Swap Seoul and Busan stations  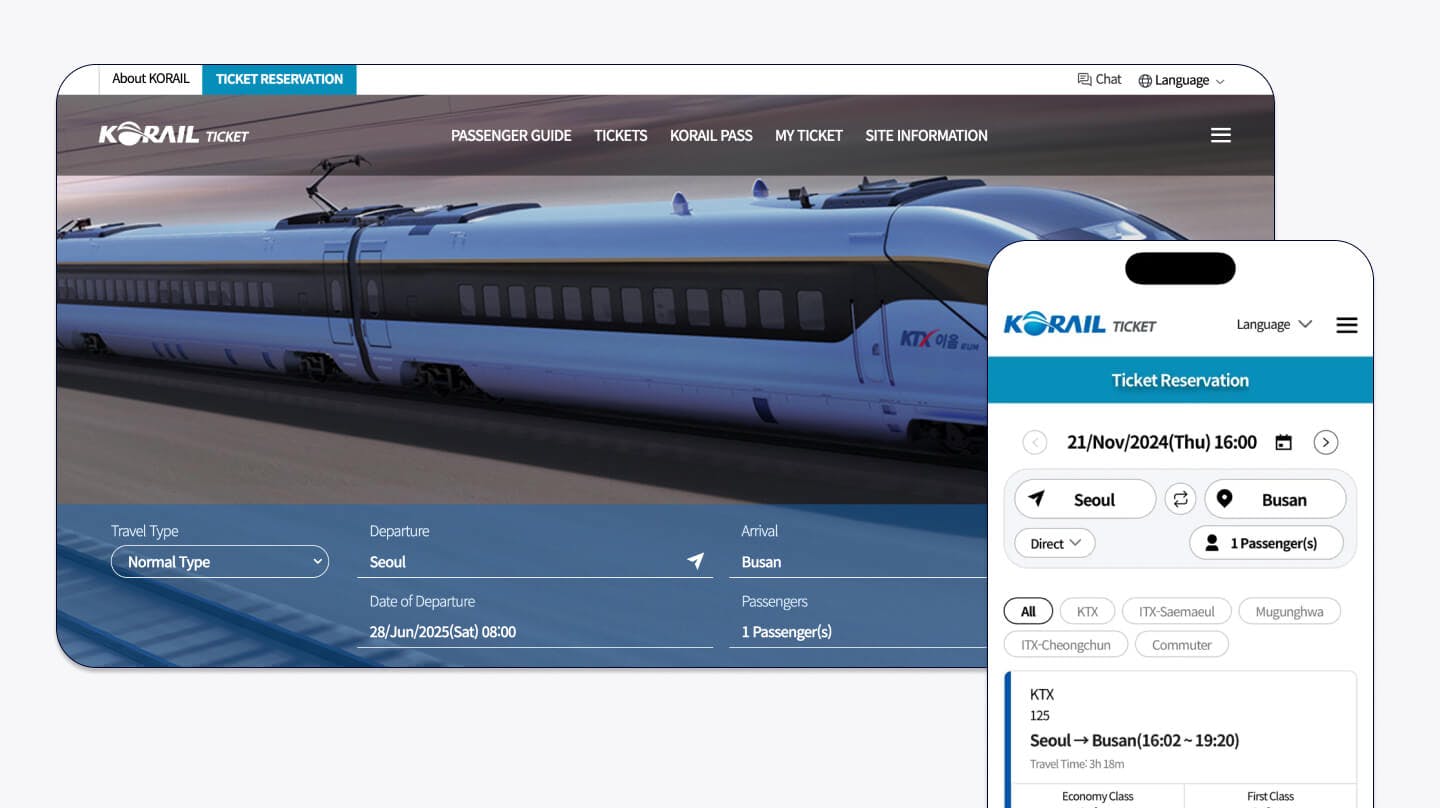[x=1180, y=499]
